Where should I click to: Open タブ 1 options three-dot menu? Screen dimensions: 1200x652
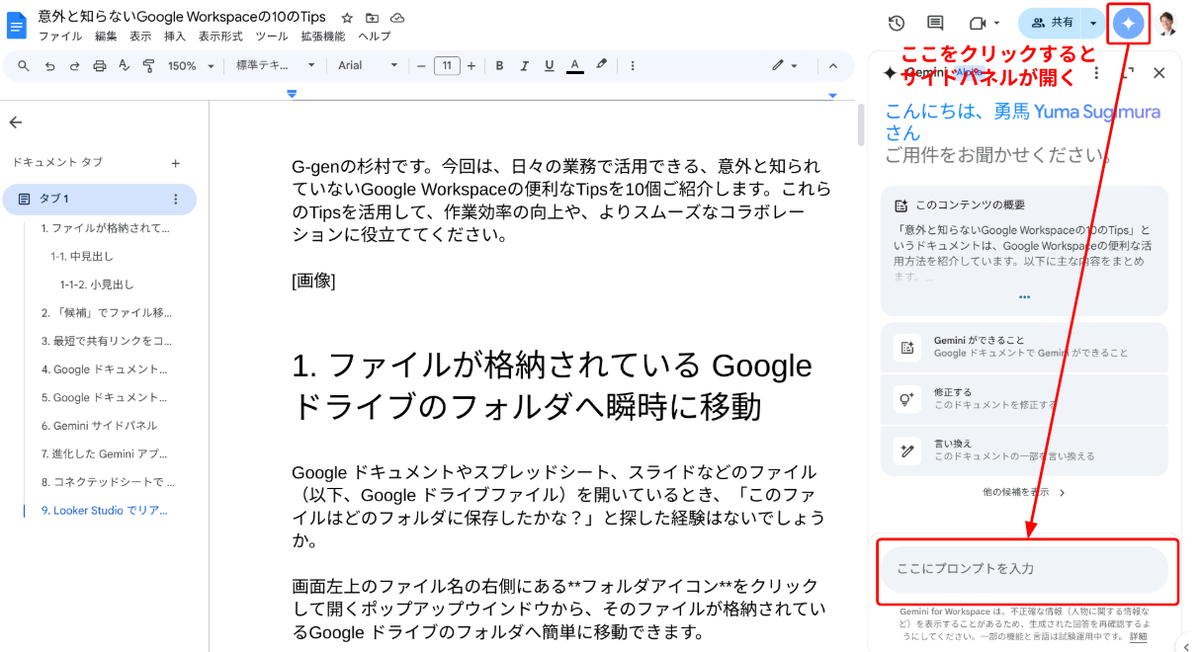pyautogui.click(x=176, y=199)
